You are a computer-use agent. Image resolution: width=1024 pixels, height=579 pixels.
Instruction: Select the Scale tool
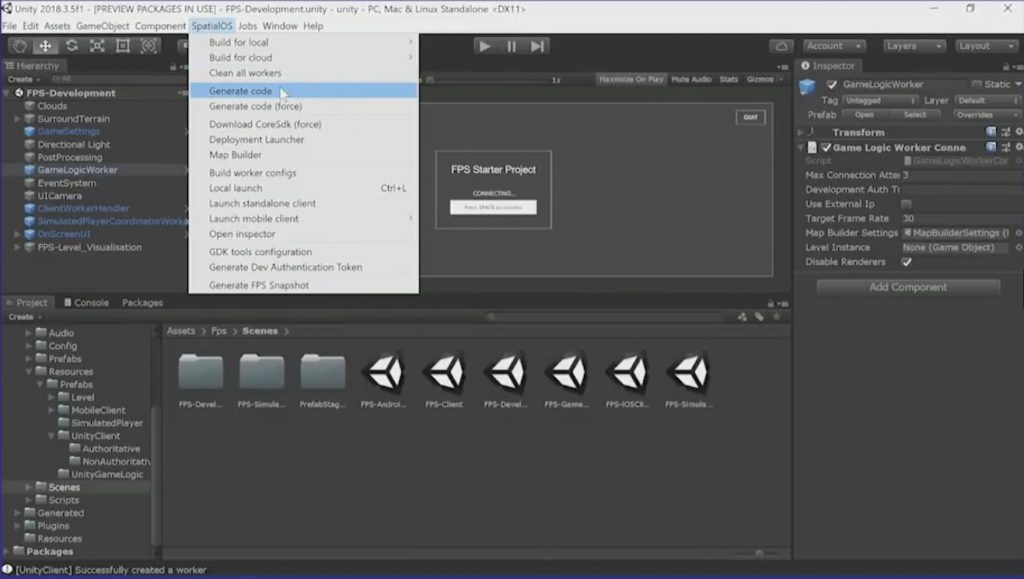[97, 46]
